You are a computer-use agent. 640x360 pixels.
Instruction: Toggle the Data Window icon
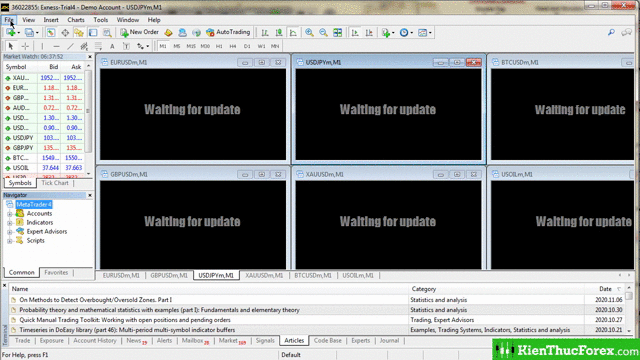[65, 32]
